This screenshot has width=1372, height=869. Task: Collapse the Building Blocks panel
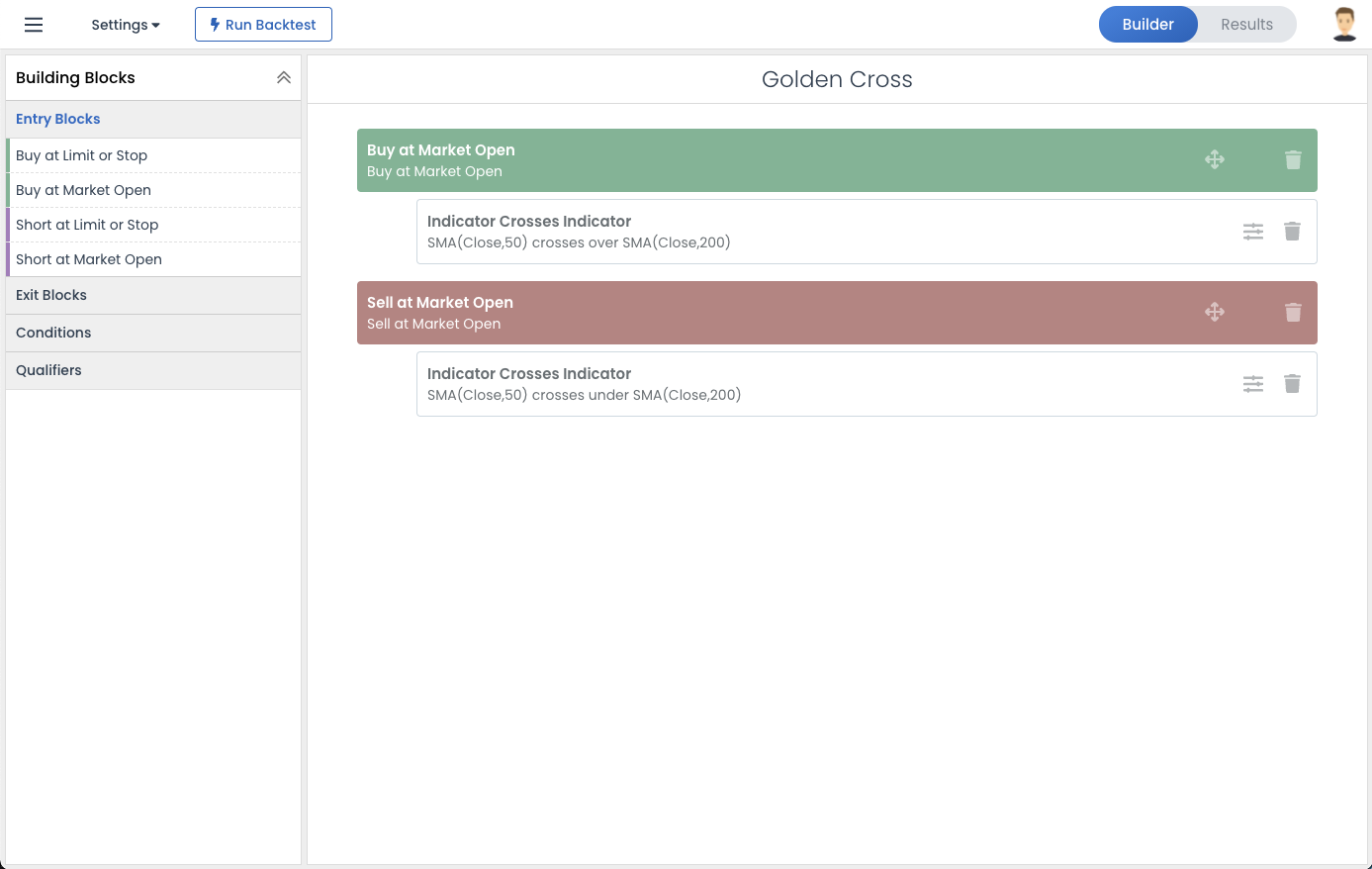284,78
